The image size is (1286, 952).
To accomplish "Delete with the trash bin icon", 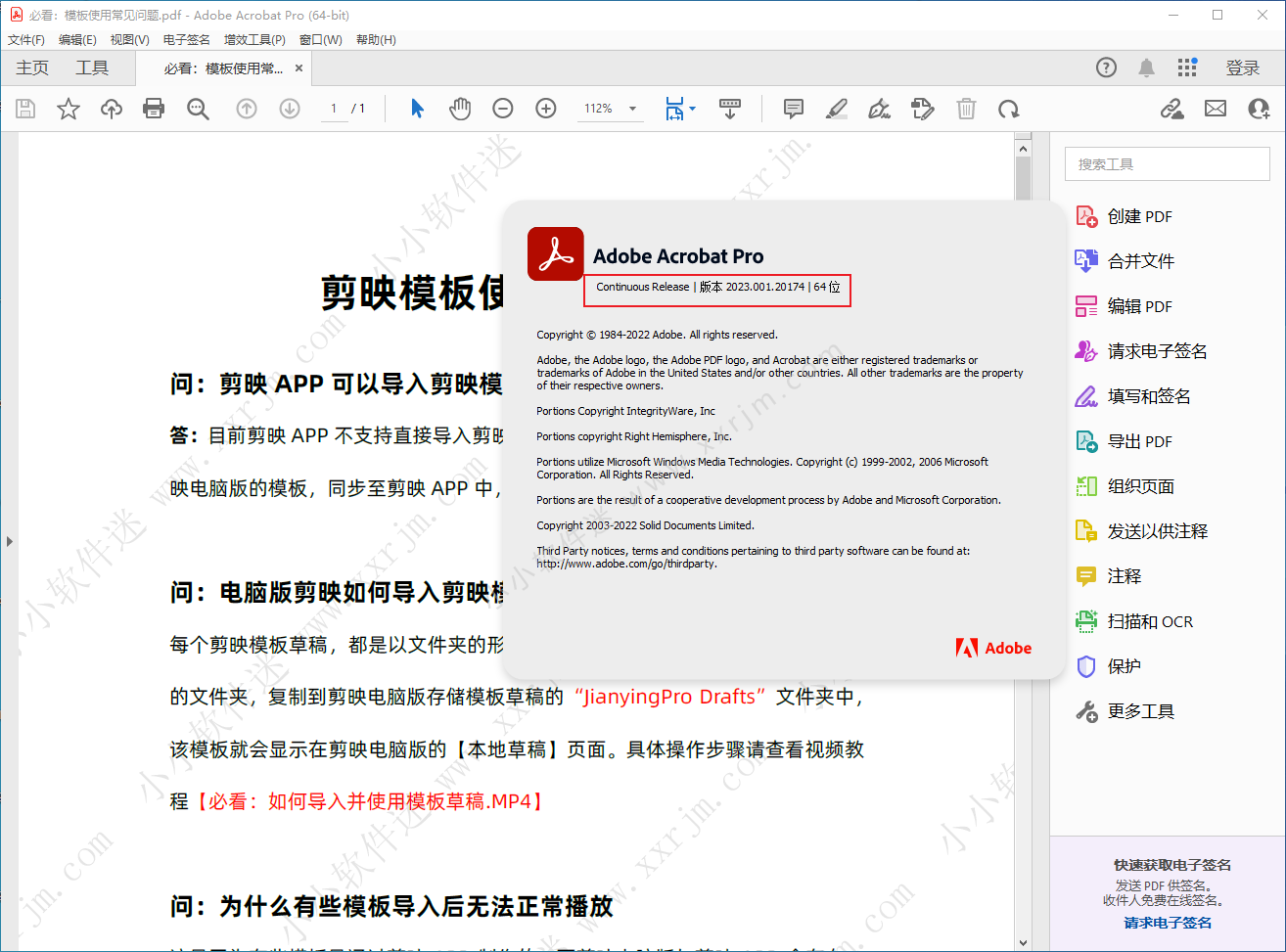I will coord(966,109).
